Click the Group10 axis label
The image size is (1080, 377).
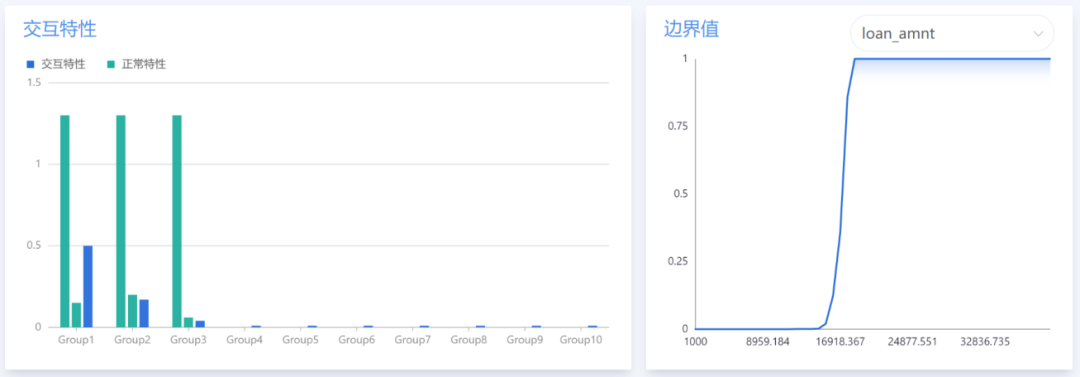pos(581,340)
